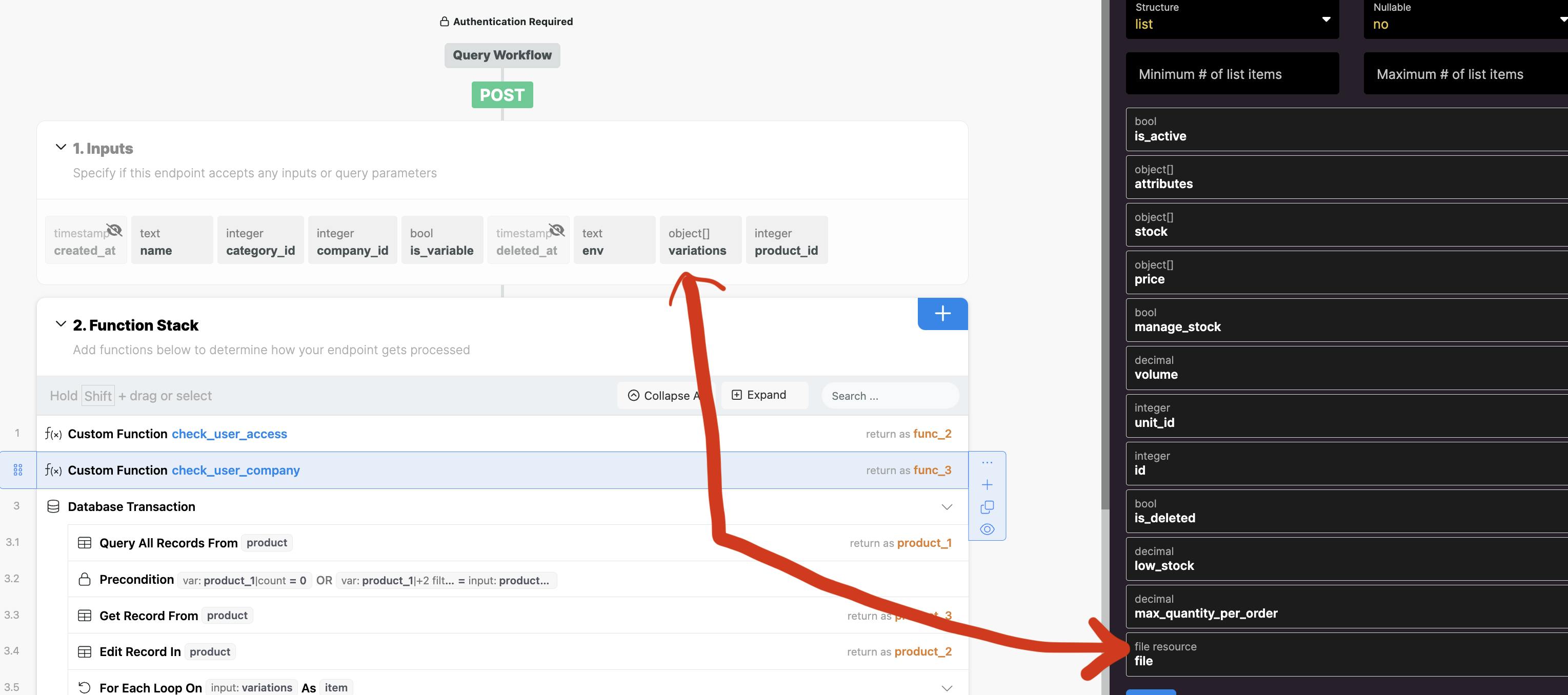Click the Database Transaction database icon
Viewport: 1568px width, 695px height.
[53, 506]
